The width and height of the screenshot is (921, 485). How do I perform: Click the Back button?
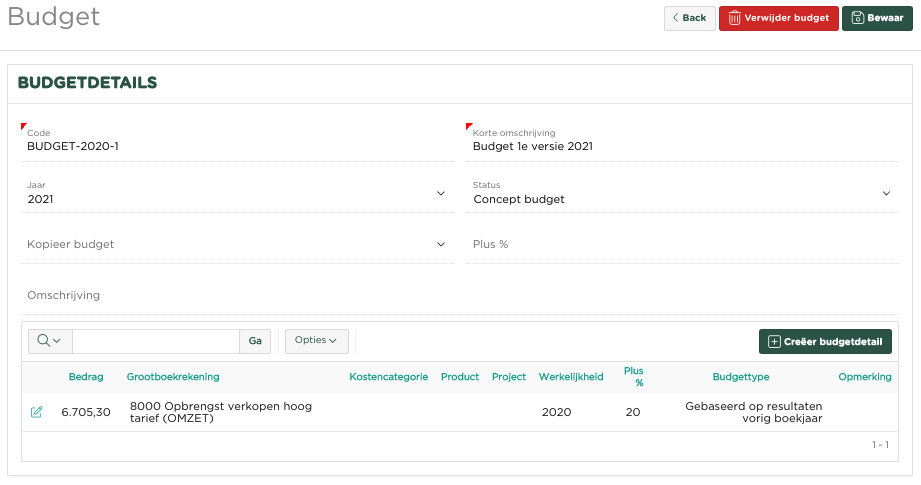click(x=689, y=18)
